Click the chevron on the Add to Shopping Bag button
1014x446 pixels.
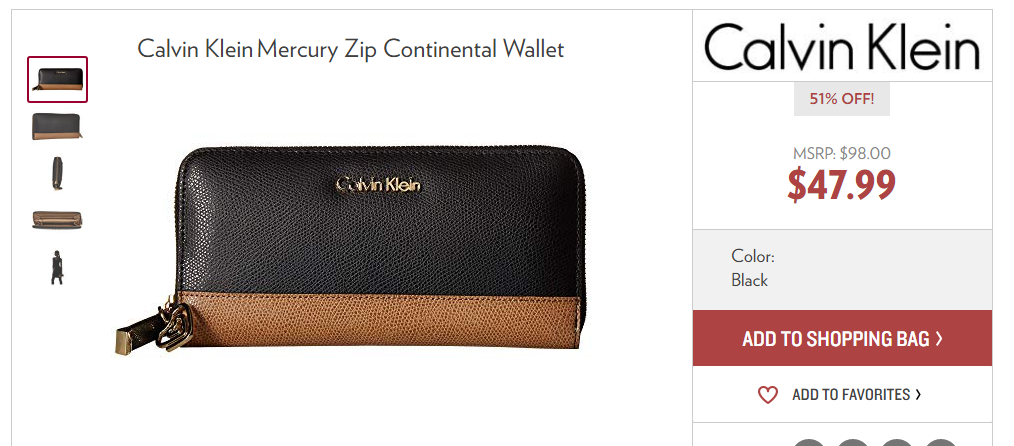point(939,338)
